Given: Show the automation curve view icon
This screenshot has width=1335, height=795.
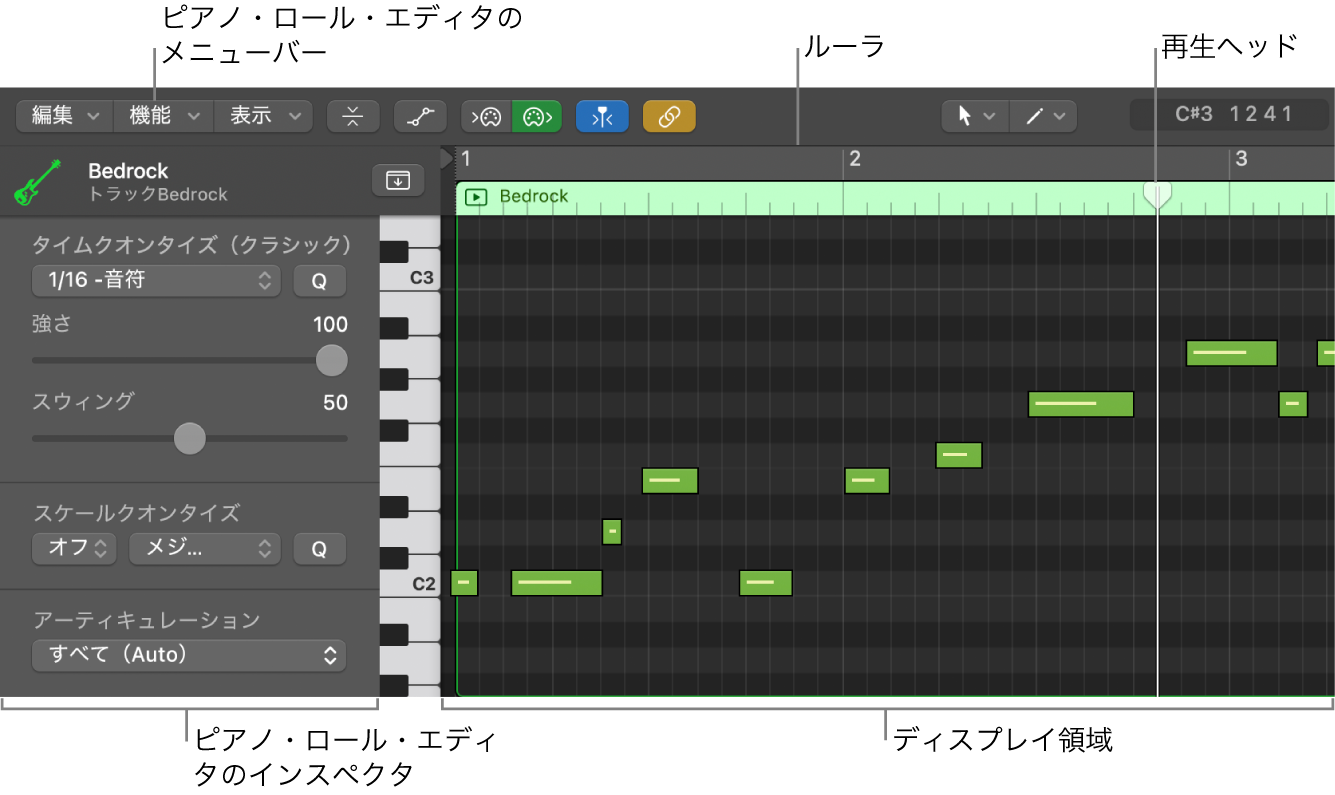Looking at the screenshot, I should click(x=420, y=116).
